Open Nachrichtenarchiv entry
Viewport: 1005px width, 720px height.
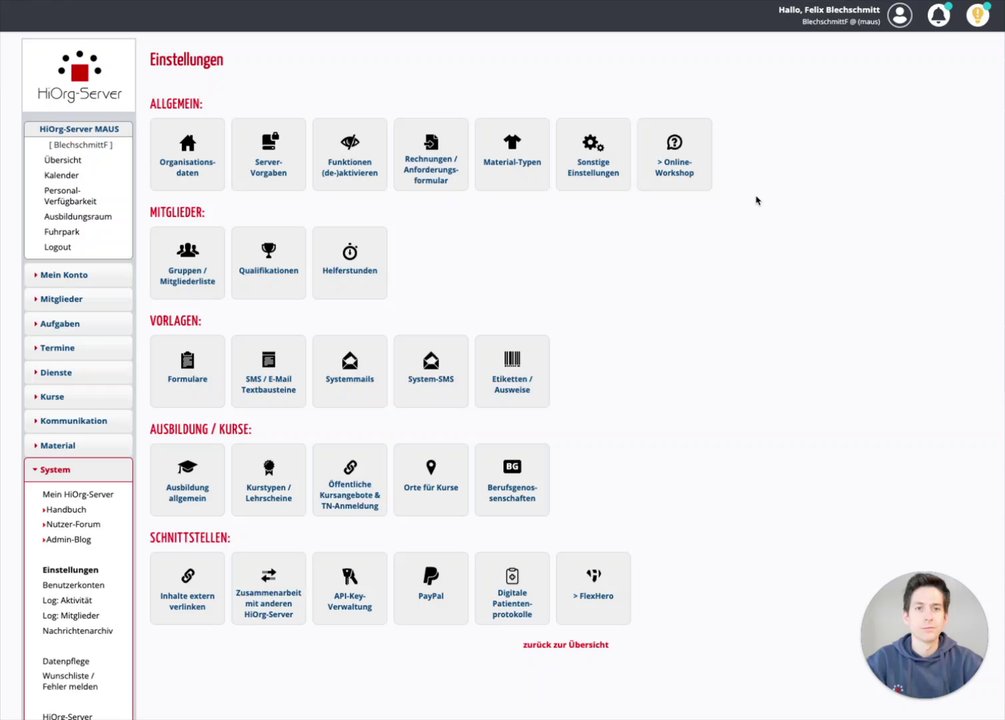(78, 631)
